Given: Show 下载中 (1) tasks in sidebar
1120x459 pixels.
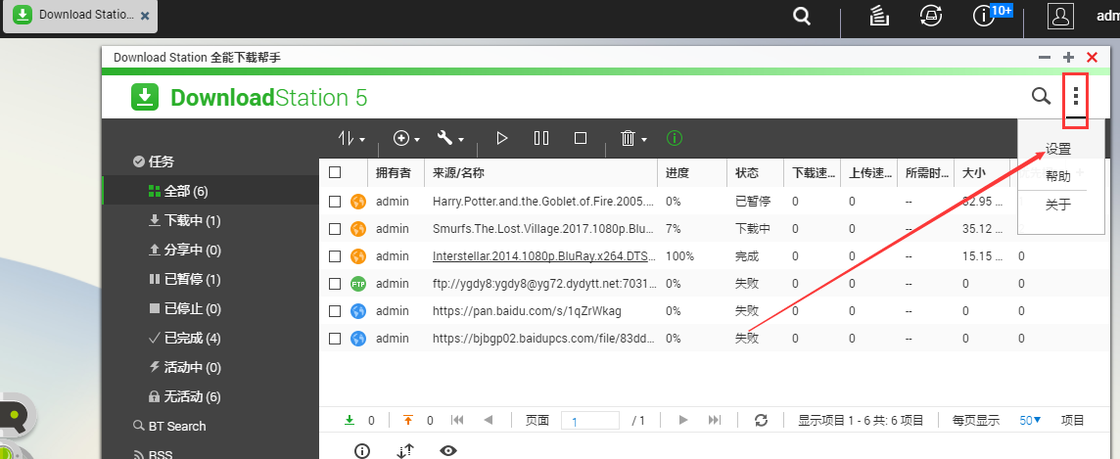Looking at the screenshot, I should [x=184, y=220].
